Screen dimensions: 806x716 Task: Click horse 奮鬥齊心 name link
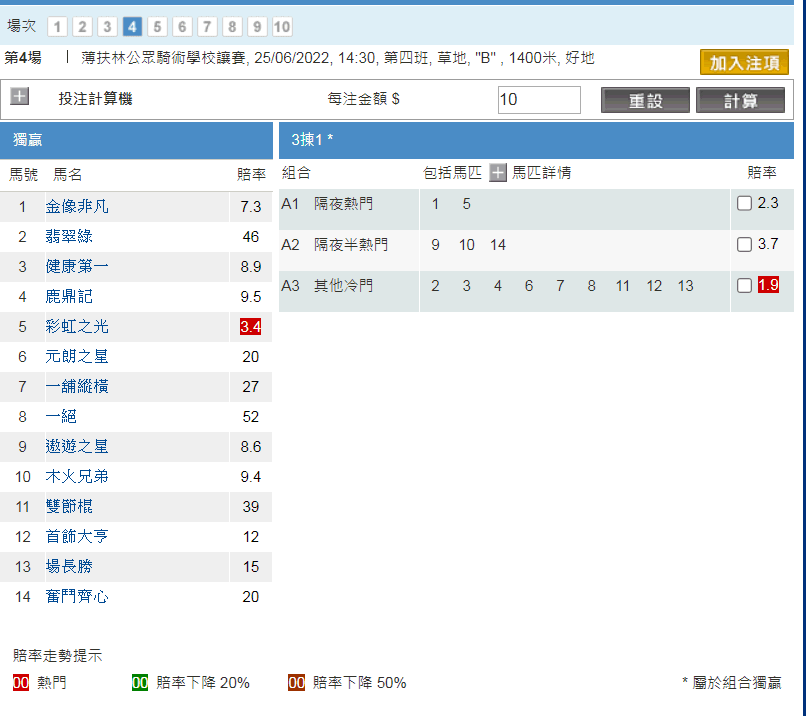tap(77, 597)
